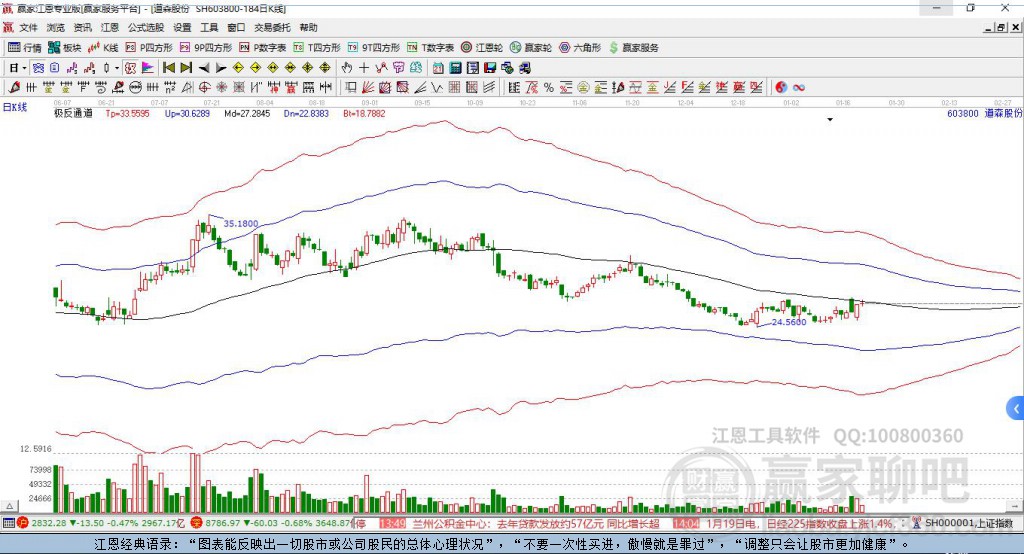Toggle the highlighted grid view button
The image size is (1024, 554).
[38, 68]
